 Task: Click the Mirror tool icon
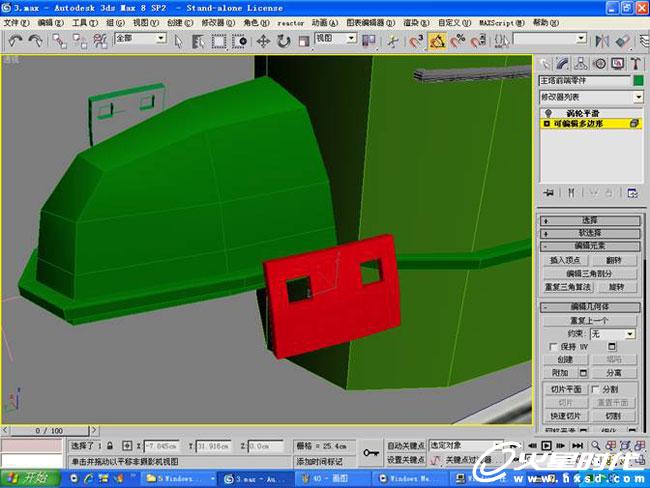click(x=602, y=41)
